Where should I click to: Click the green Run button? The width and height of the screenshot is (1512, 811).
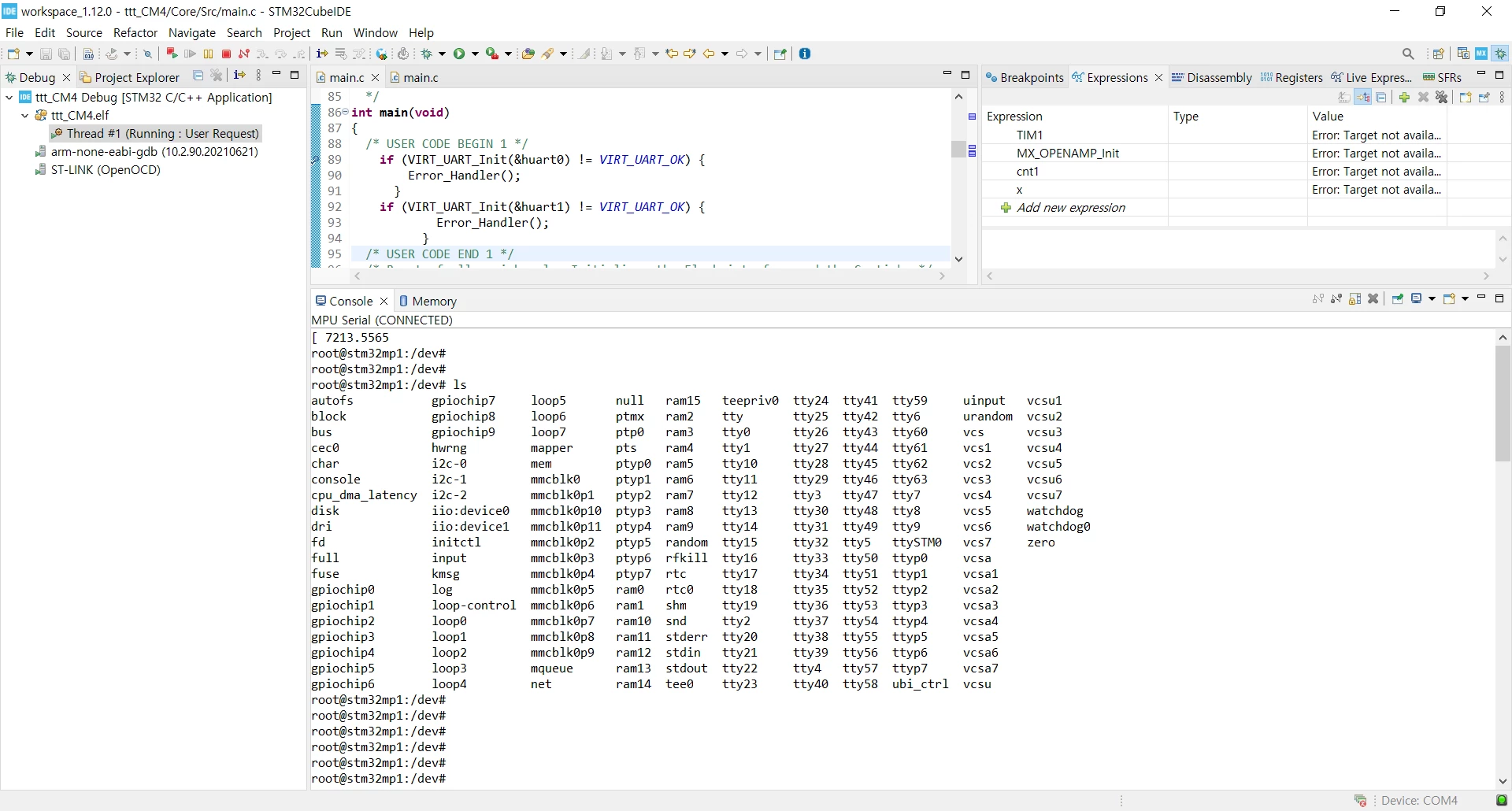tap(459, 54)
